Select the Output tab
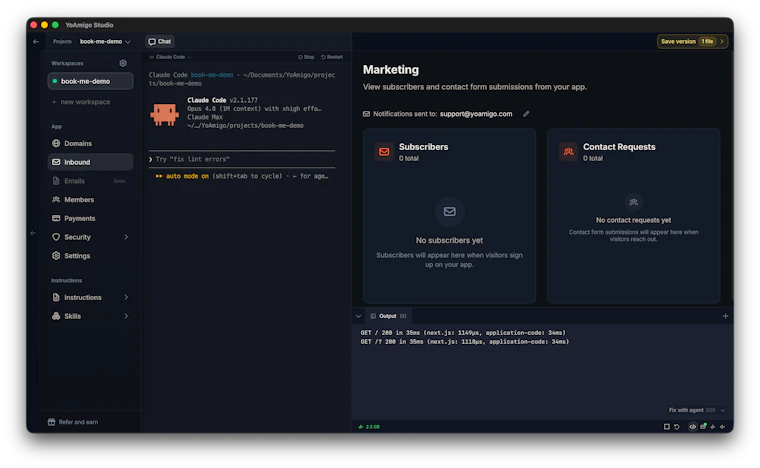760x468 pixels. tap(388, 316)
